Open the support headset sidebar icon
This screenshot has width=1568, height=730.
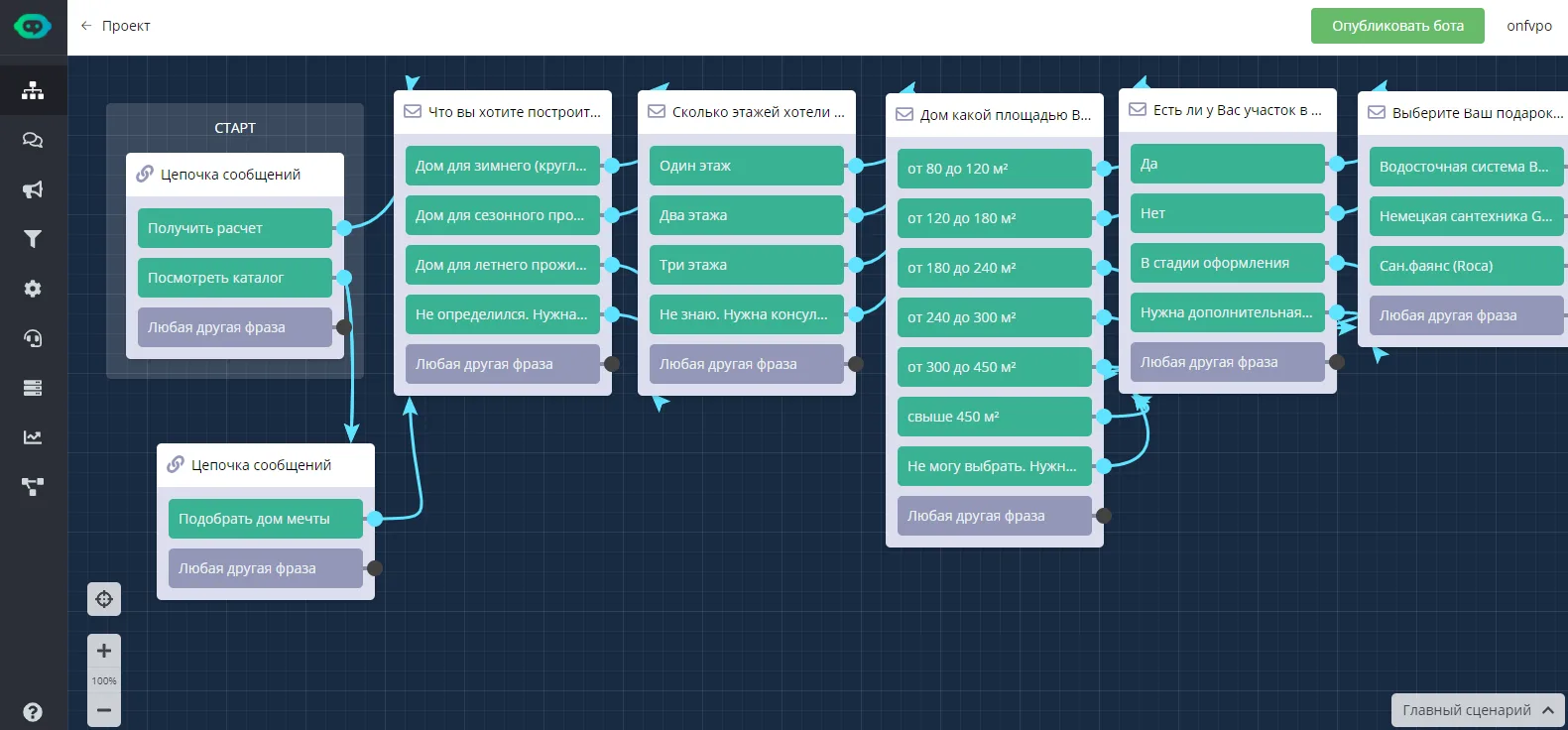[33, 338]
